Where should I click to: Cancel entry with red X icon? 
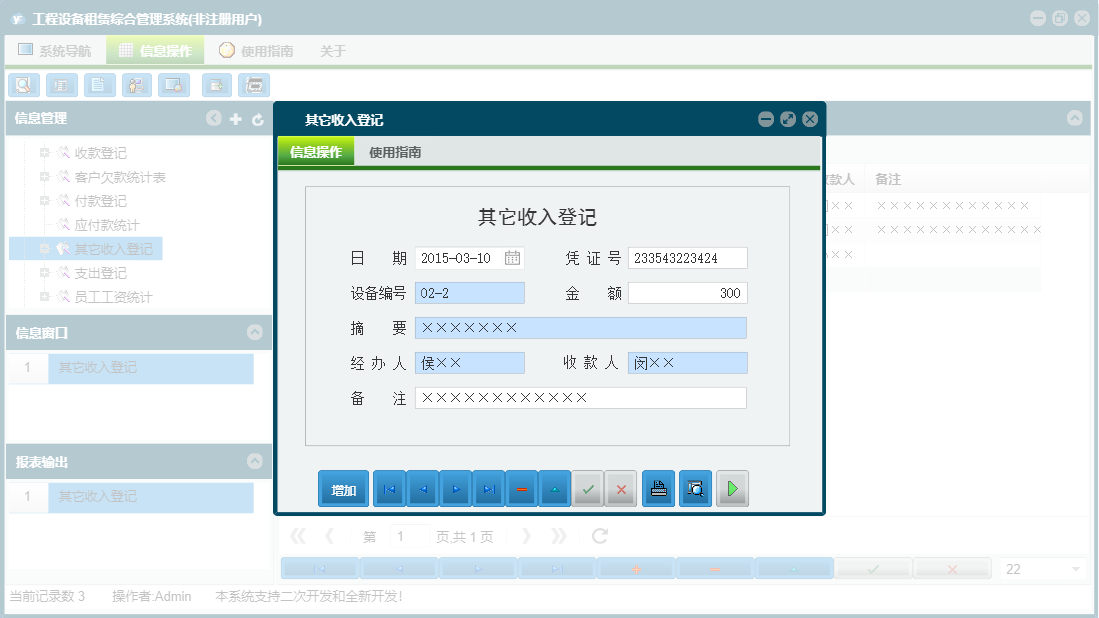[621, 488]
